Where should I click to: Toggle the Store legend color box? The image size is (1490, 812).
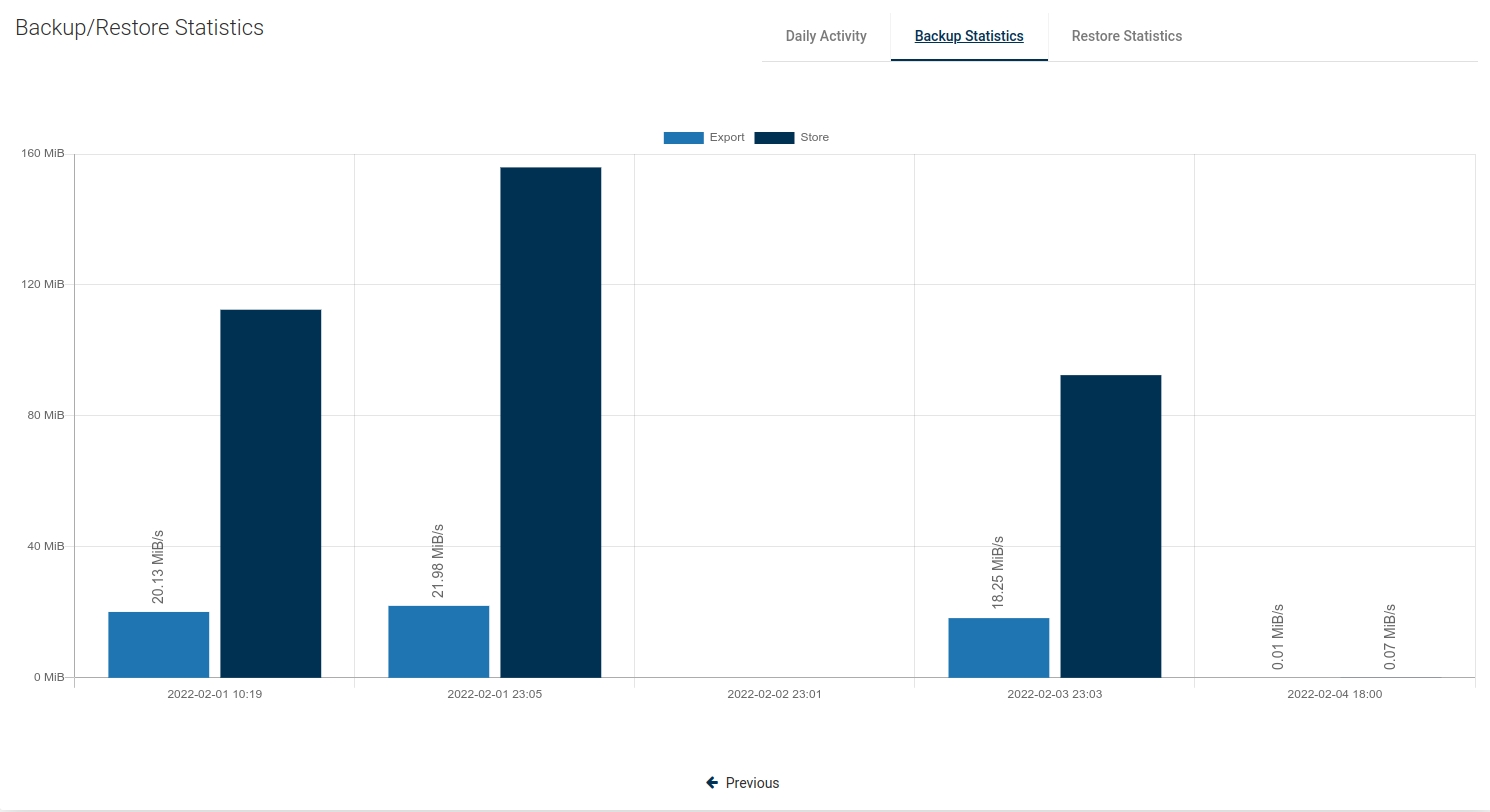(x=774, y=138)
